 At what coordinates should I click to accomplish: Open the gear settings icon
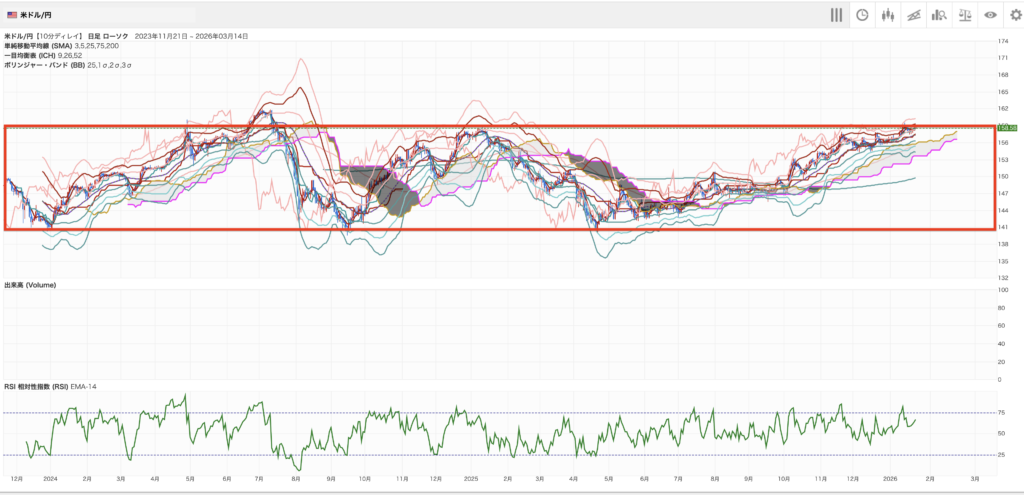(x=1016, y=15)
